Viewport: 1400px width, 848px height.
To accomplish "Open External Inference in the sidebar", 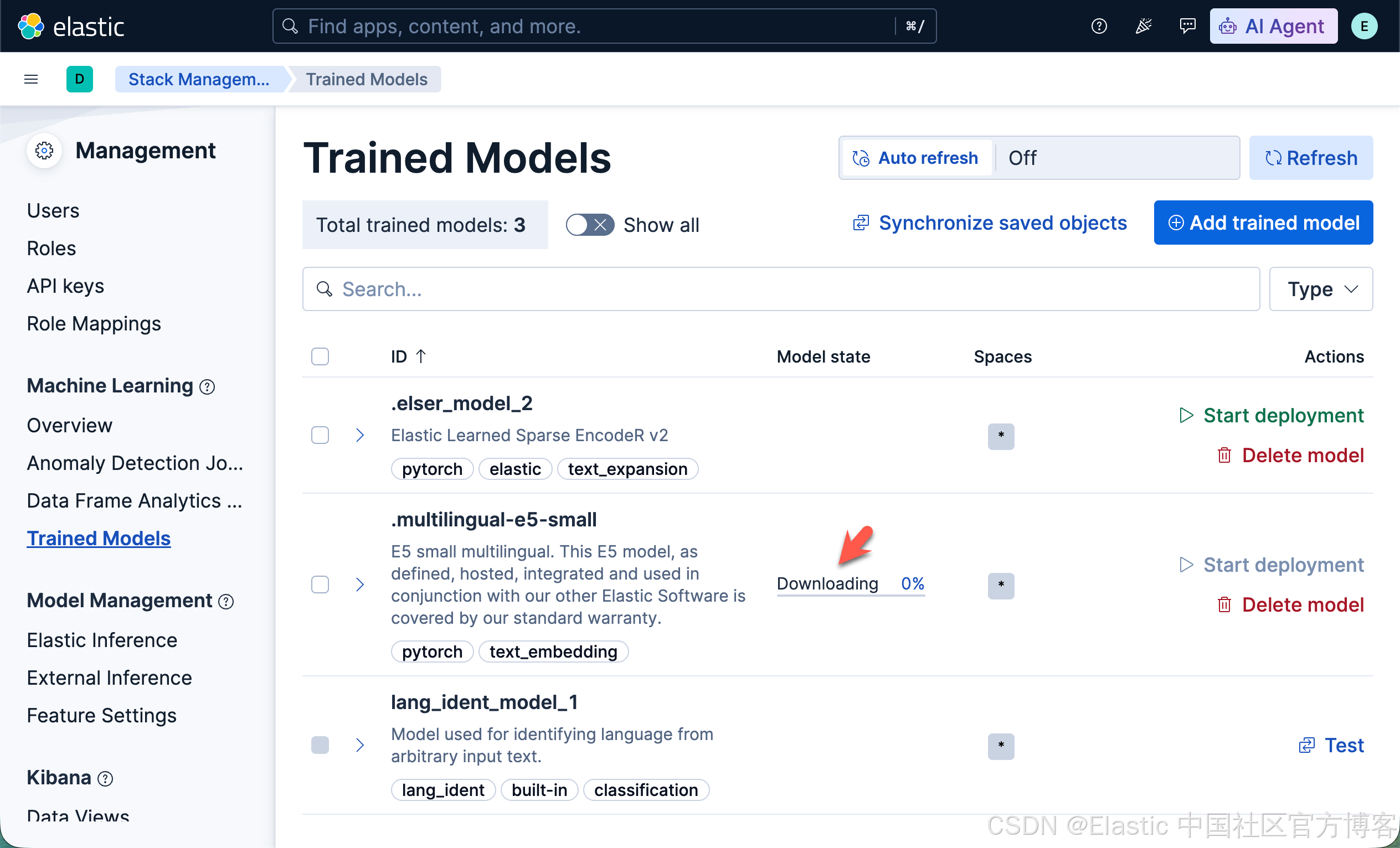I will point(109,678).
